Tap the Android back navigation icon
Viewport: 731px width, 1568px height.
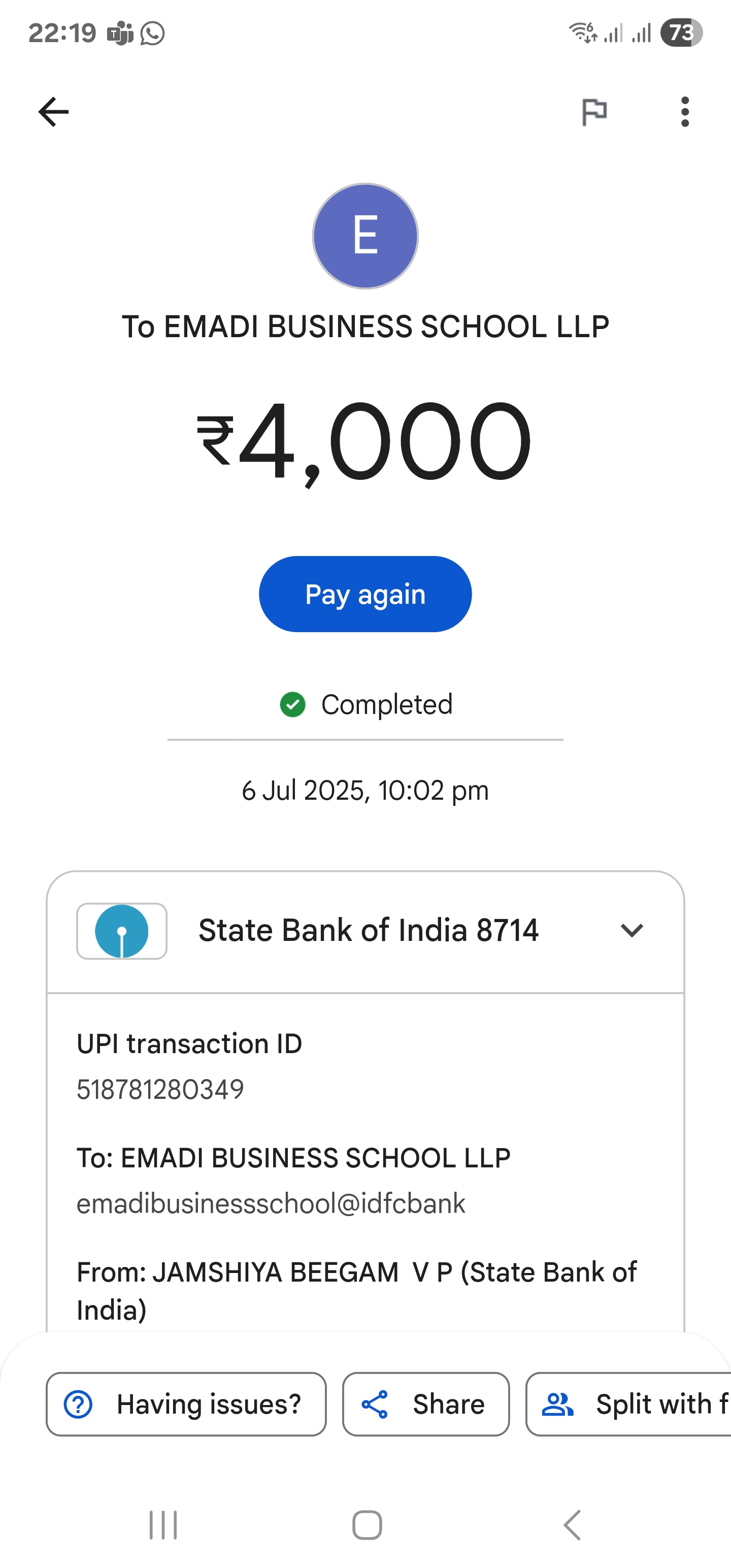[572, 1525]
